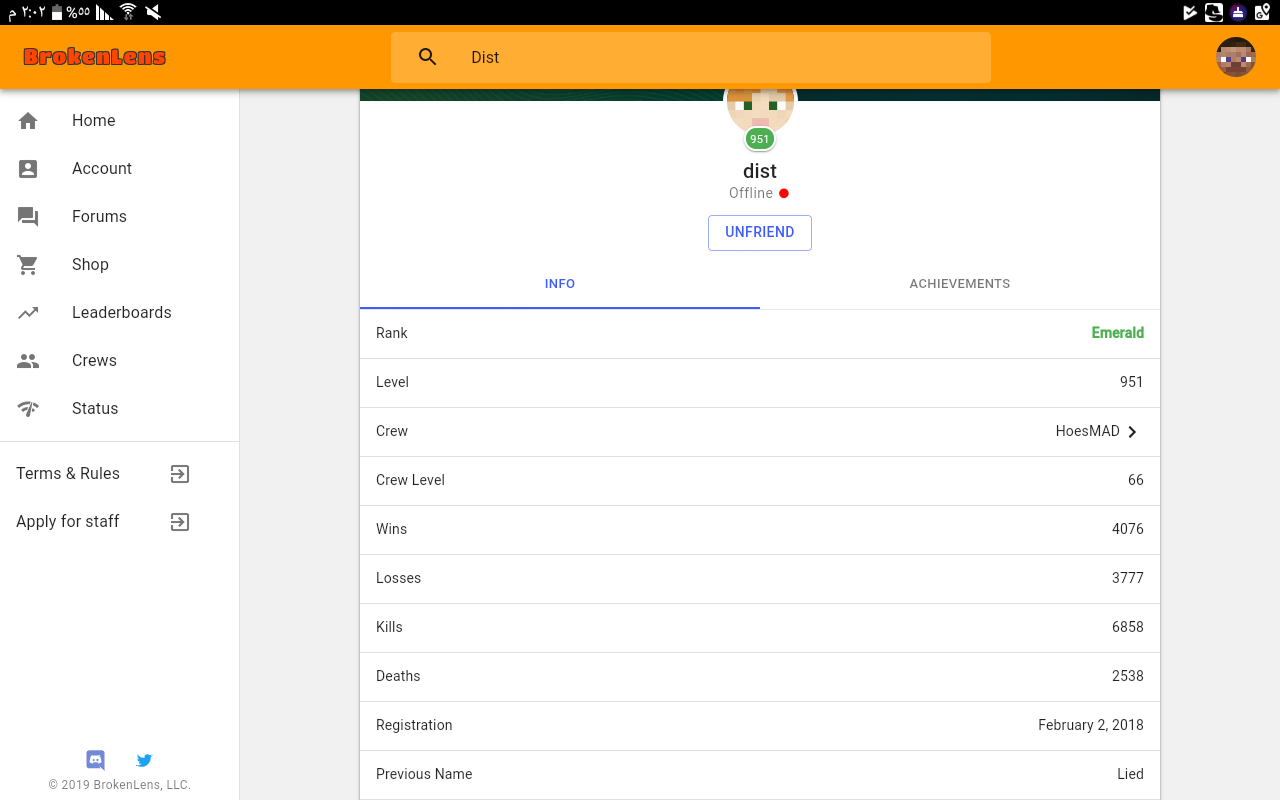The image size is (1280, 800).
Task: Open Terms & Rules link
Action: [68, 473]
